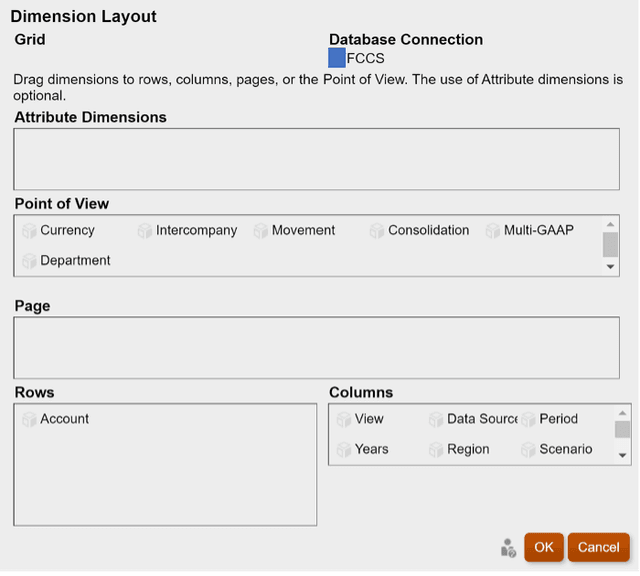Click the Point of View scroll-down arrow

pyautogui.click(x=610, y=267)
